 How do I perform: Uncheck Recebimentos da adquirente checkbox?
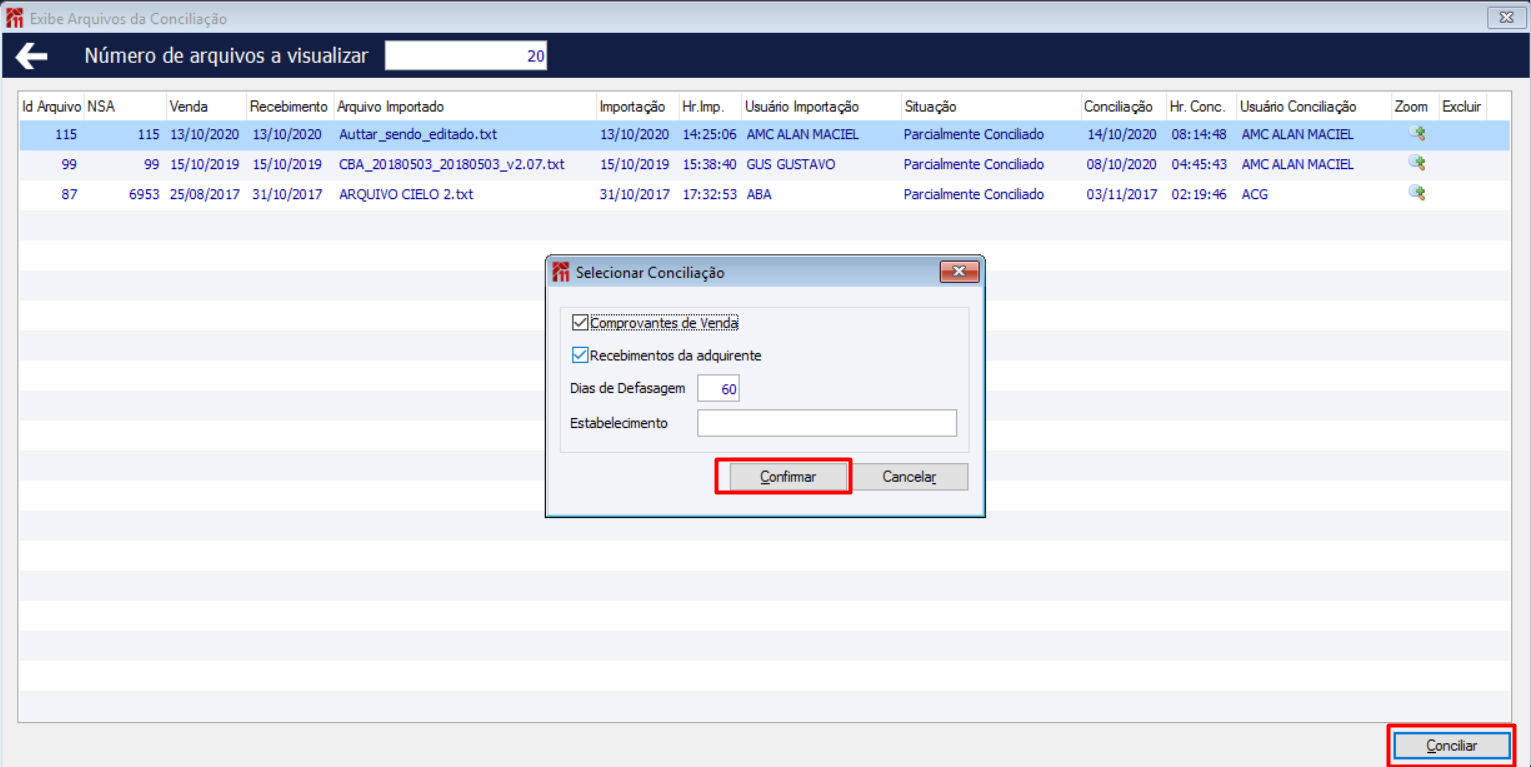[x=580, y=355]
